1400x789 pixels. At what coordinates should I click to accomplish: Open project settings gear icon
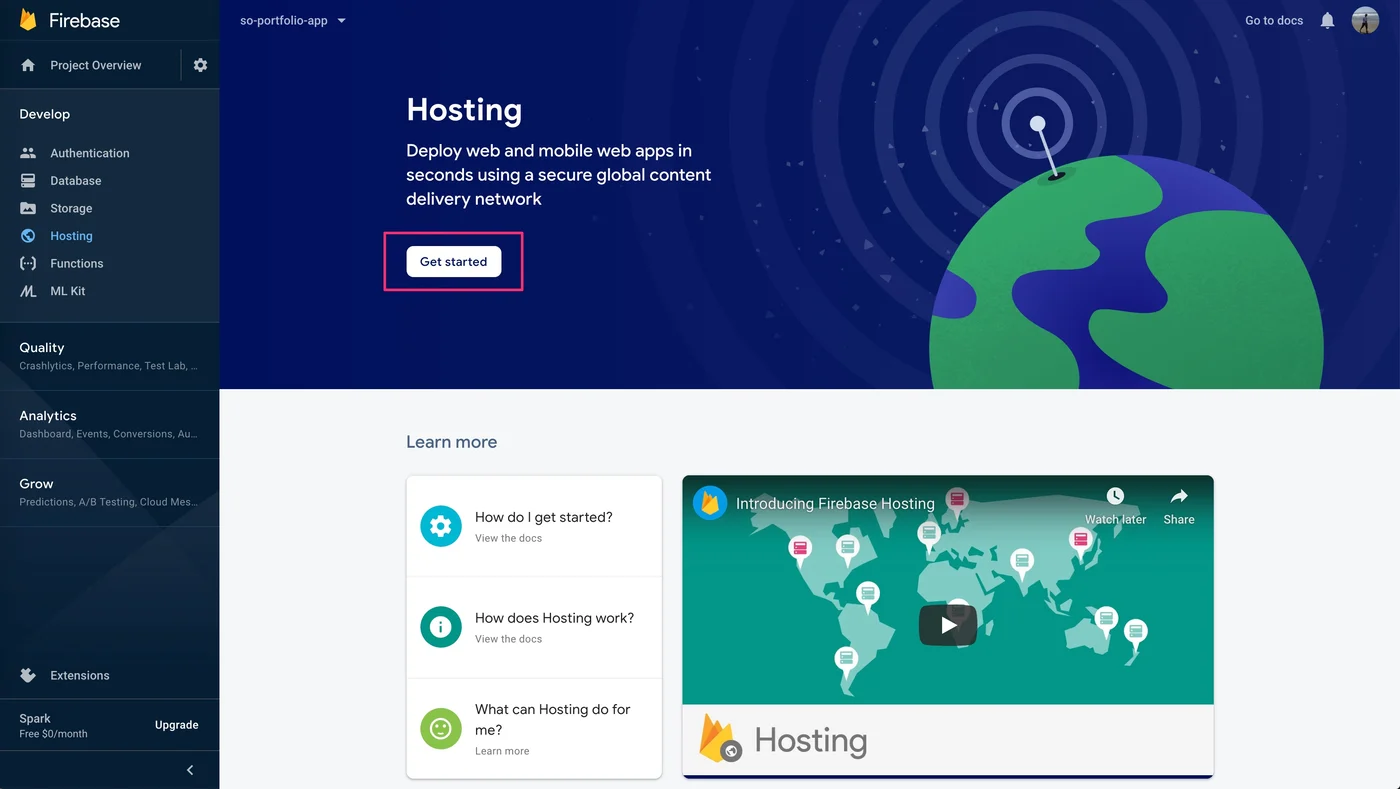click(x=200, y=65)
